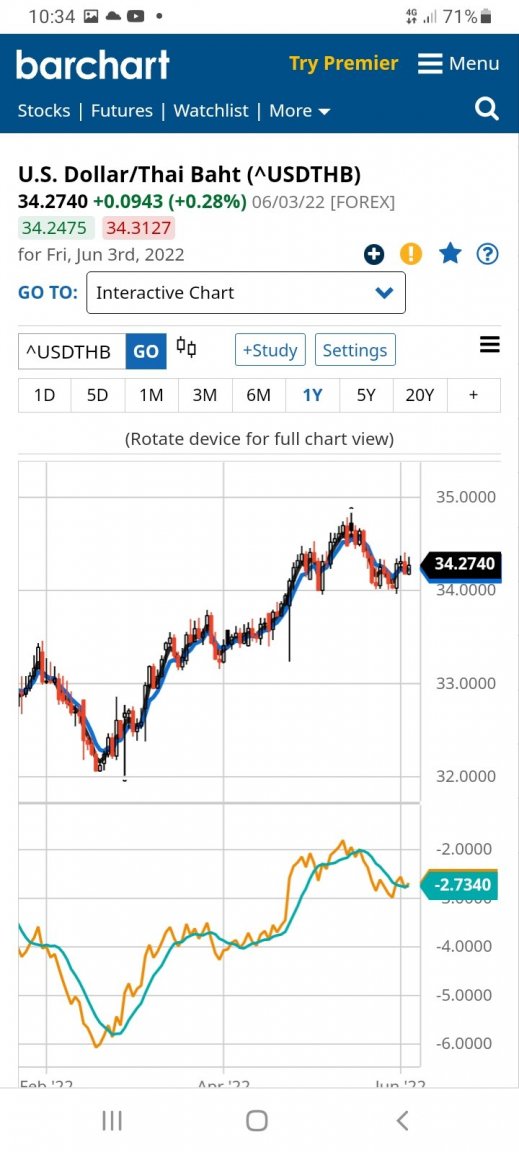Tap the Android back navigation icon
519x1152 pixels.
point(402,1120)
